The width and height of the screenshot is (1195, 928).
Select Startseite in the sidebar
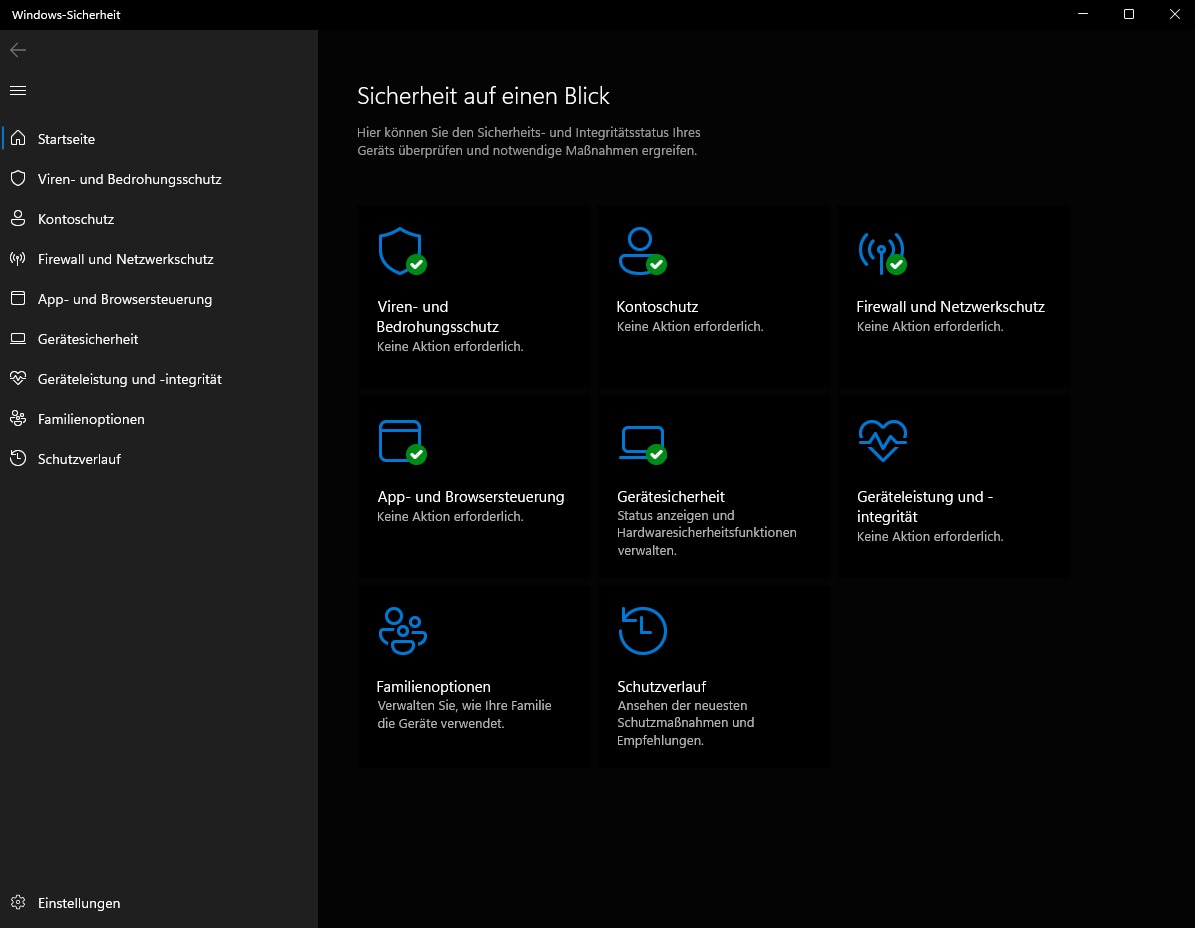coord(66,139)
